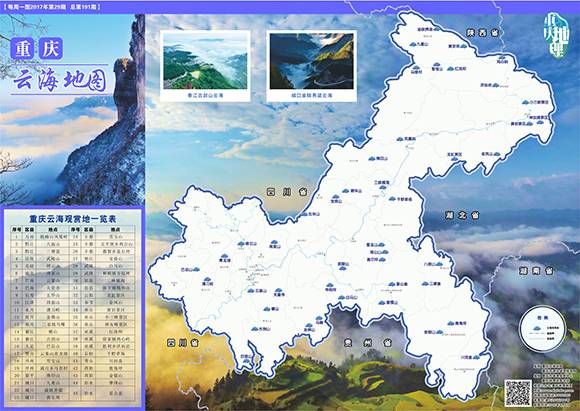580x411 pixels.
Task: Click the cloud marker beside 九重山
Action: coord(413,44)
